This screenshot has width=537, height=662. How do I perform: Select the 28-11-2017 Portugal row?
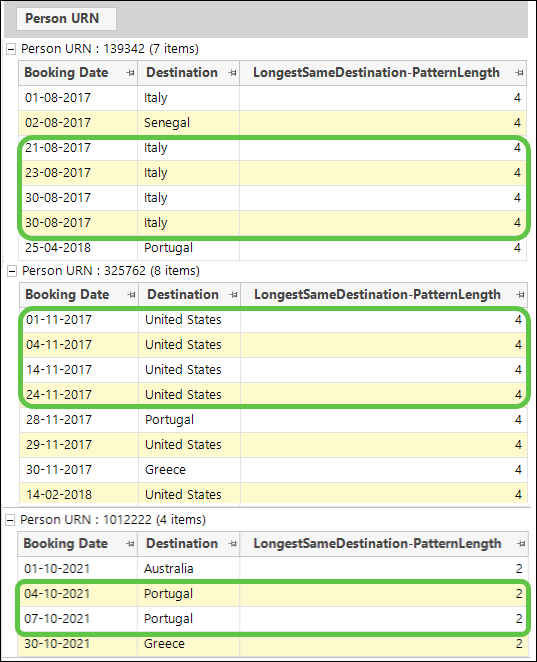coord(273,420)
